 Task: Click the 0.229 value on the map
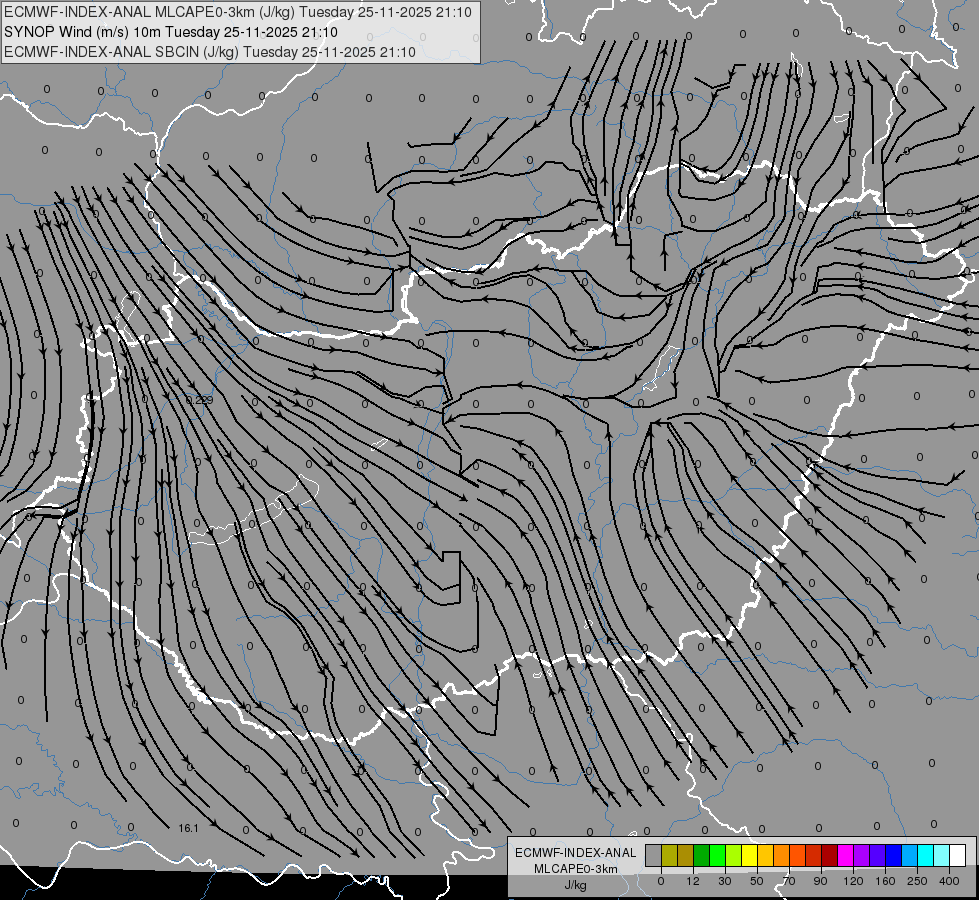tap(200, 400)
